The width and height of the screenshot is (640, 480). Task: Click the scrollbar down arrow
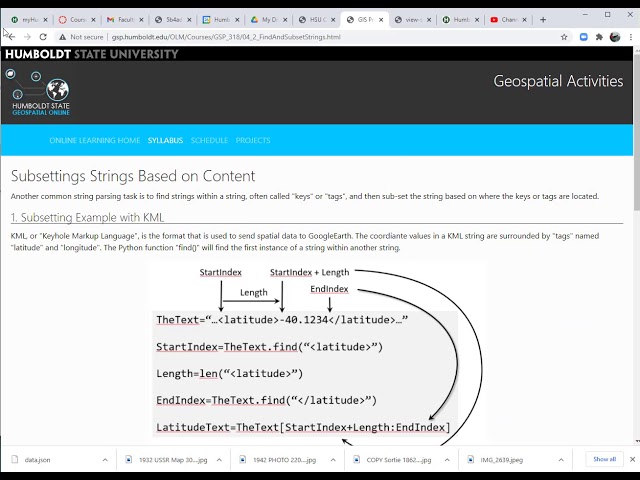pos(636,442)
